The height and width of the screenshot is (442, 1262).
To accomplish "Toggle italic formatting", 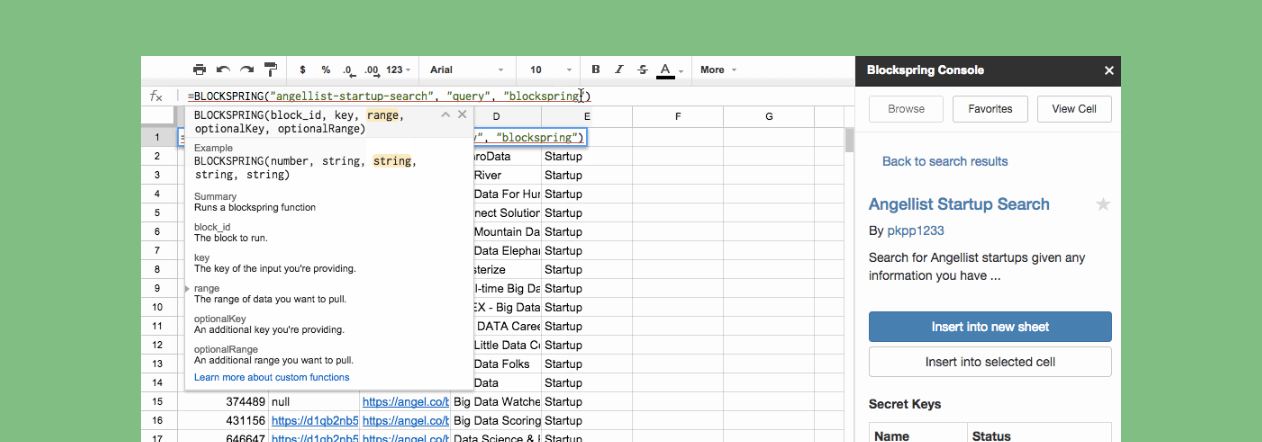I will click(x=619, y=70).
